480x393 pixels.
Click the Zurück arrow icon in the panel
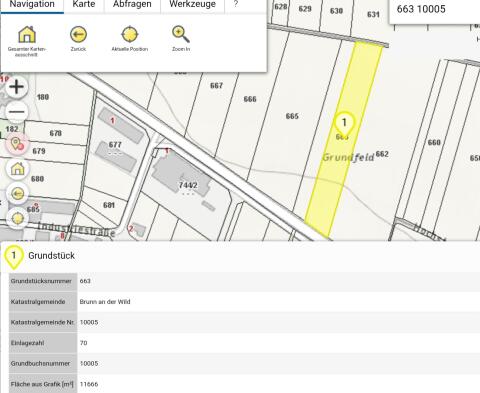(x=78, y=34)
